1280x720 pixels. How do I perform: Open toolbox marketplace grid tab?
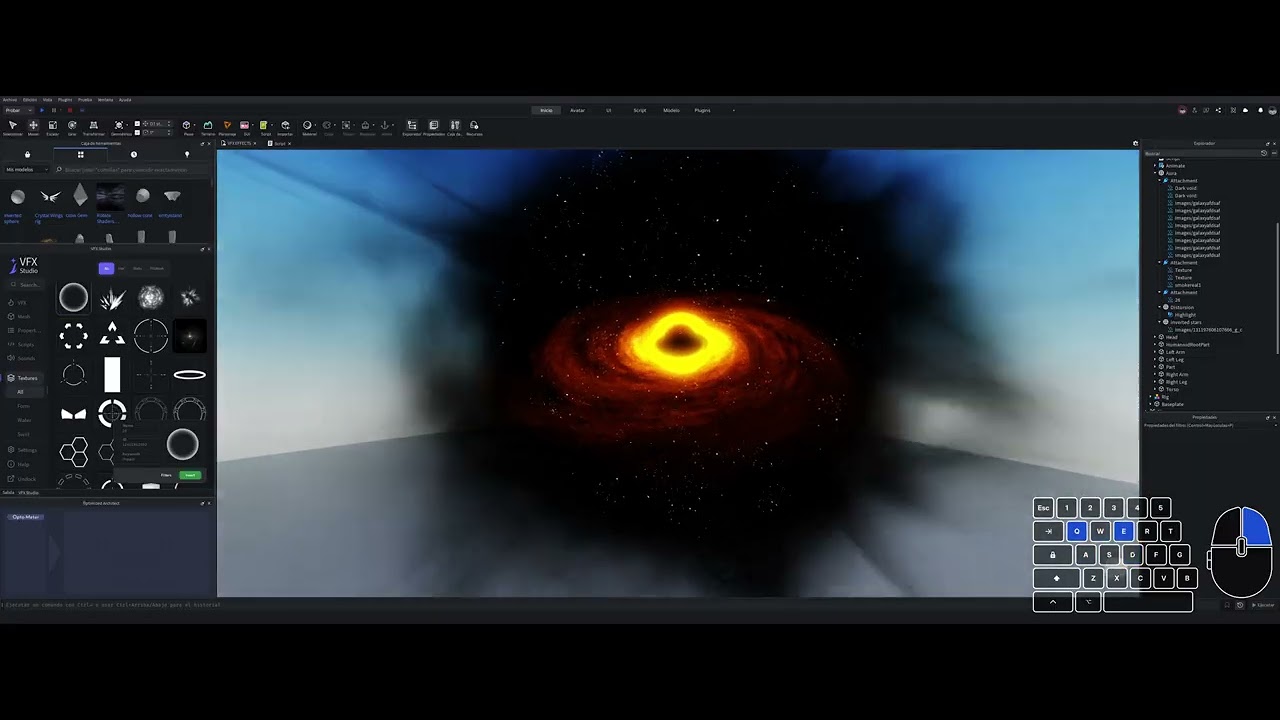[x=81, y=154]
